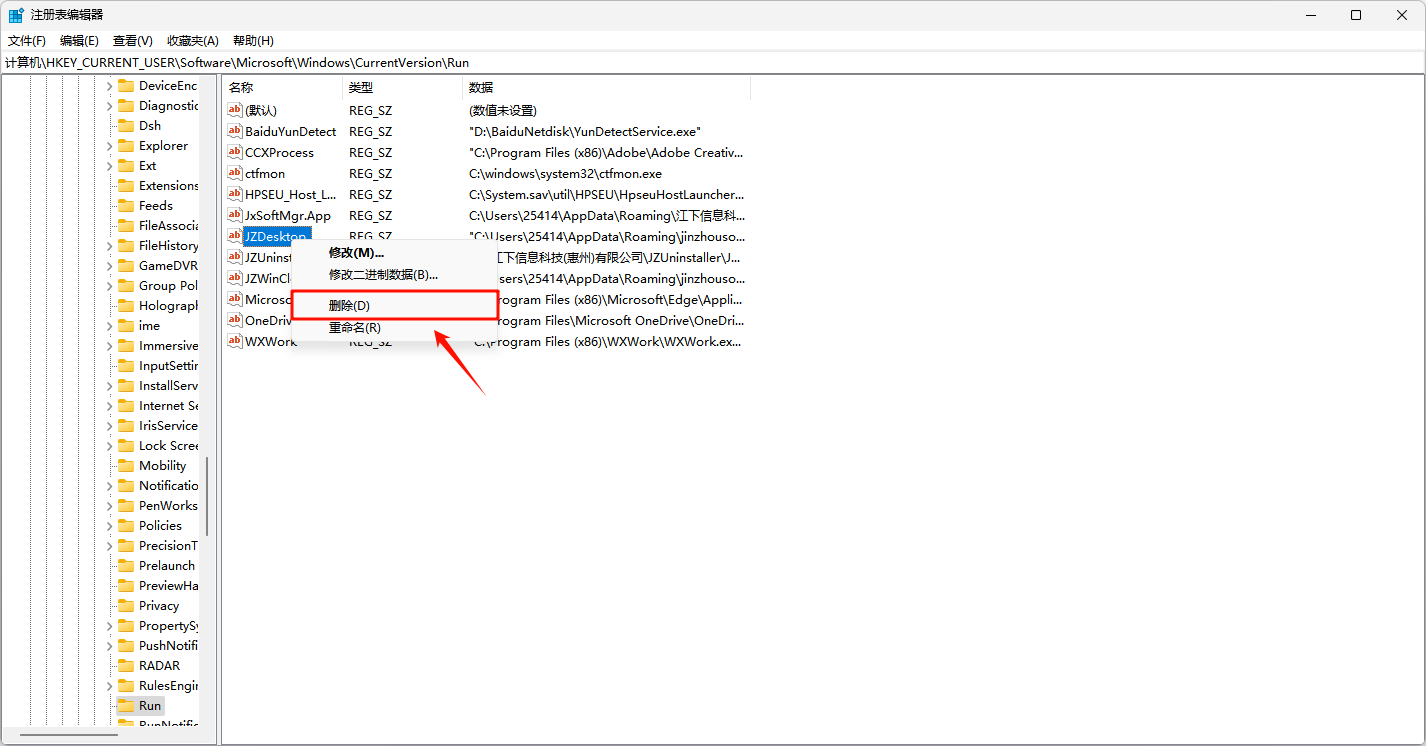Select the Microso value icon
The image size is (1426, 746).
coord(235,299)
